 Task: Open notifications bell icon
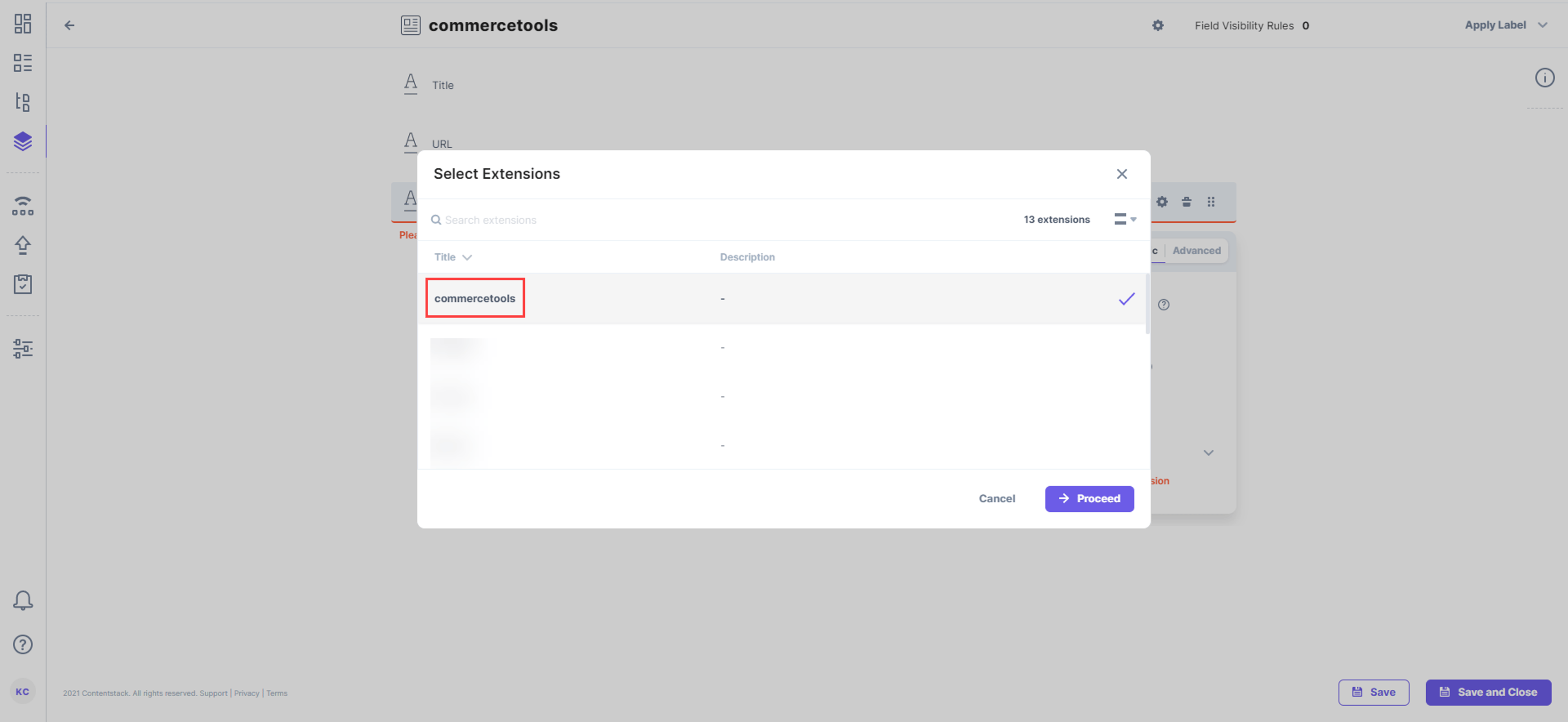22,600
